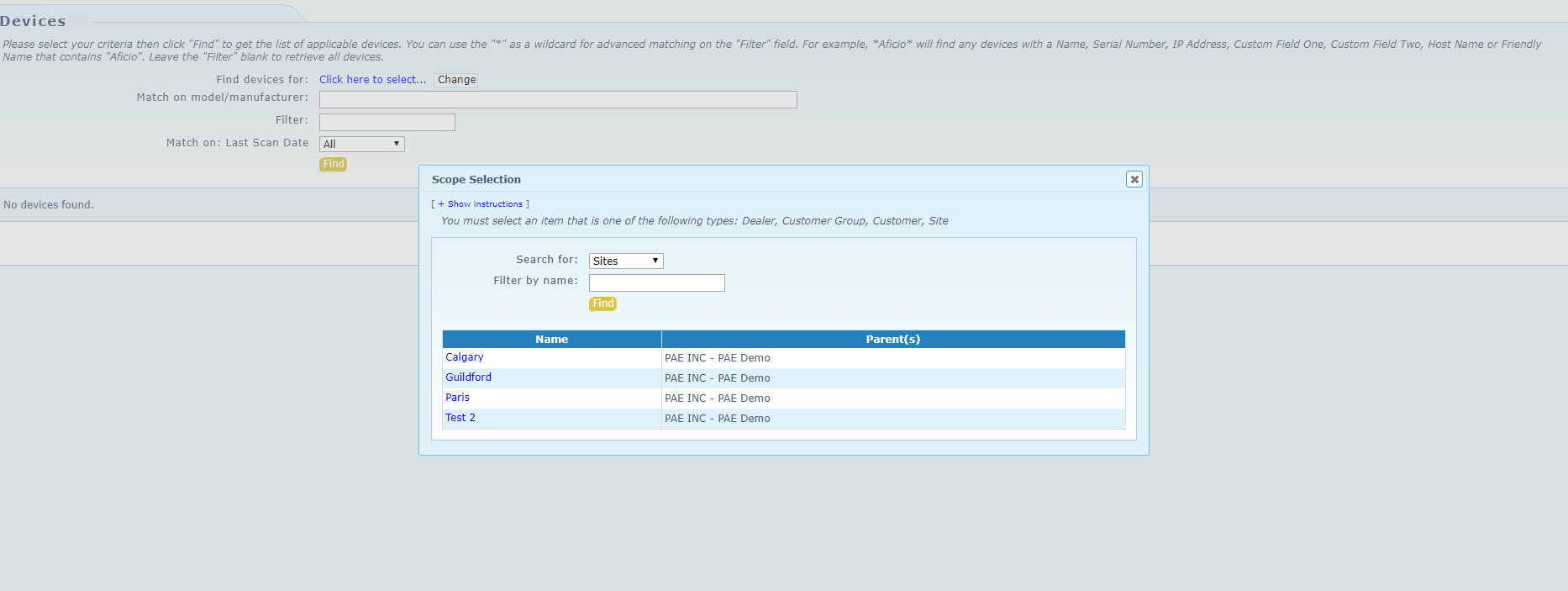Open the Click here to select link
This screenshot has height=591, width=1568.
pyautogui.click(x=372, y=80)
